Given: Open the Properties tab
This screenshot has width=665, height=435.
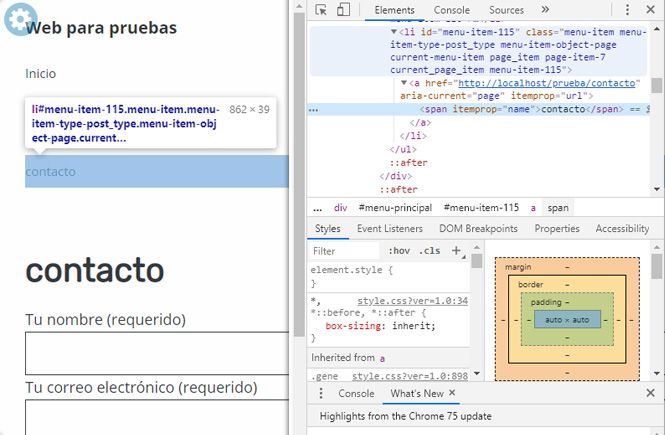Looking at the screenshot, I should click(x=557, y=229).
